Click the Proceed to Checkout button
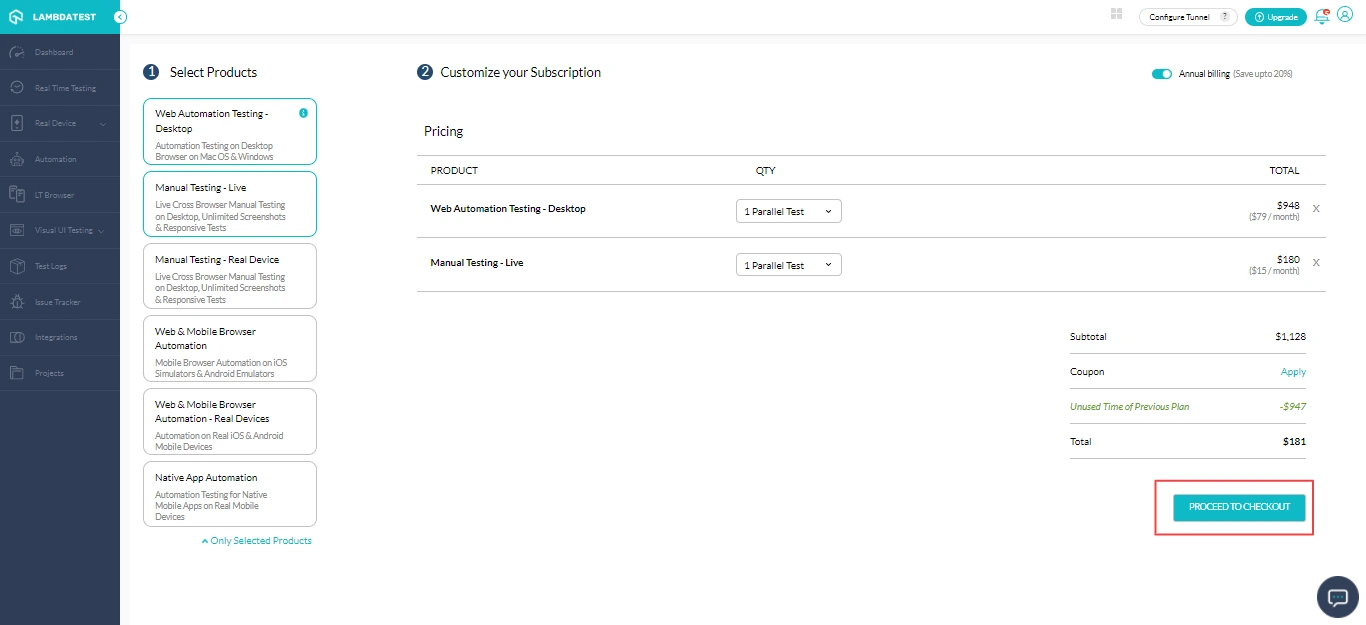 coord(1239,507)
